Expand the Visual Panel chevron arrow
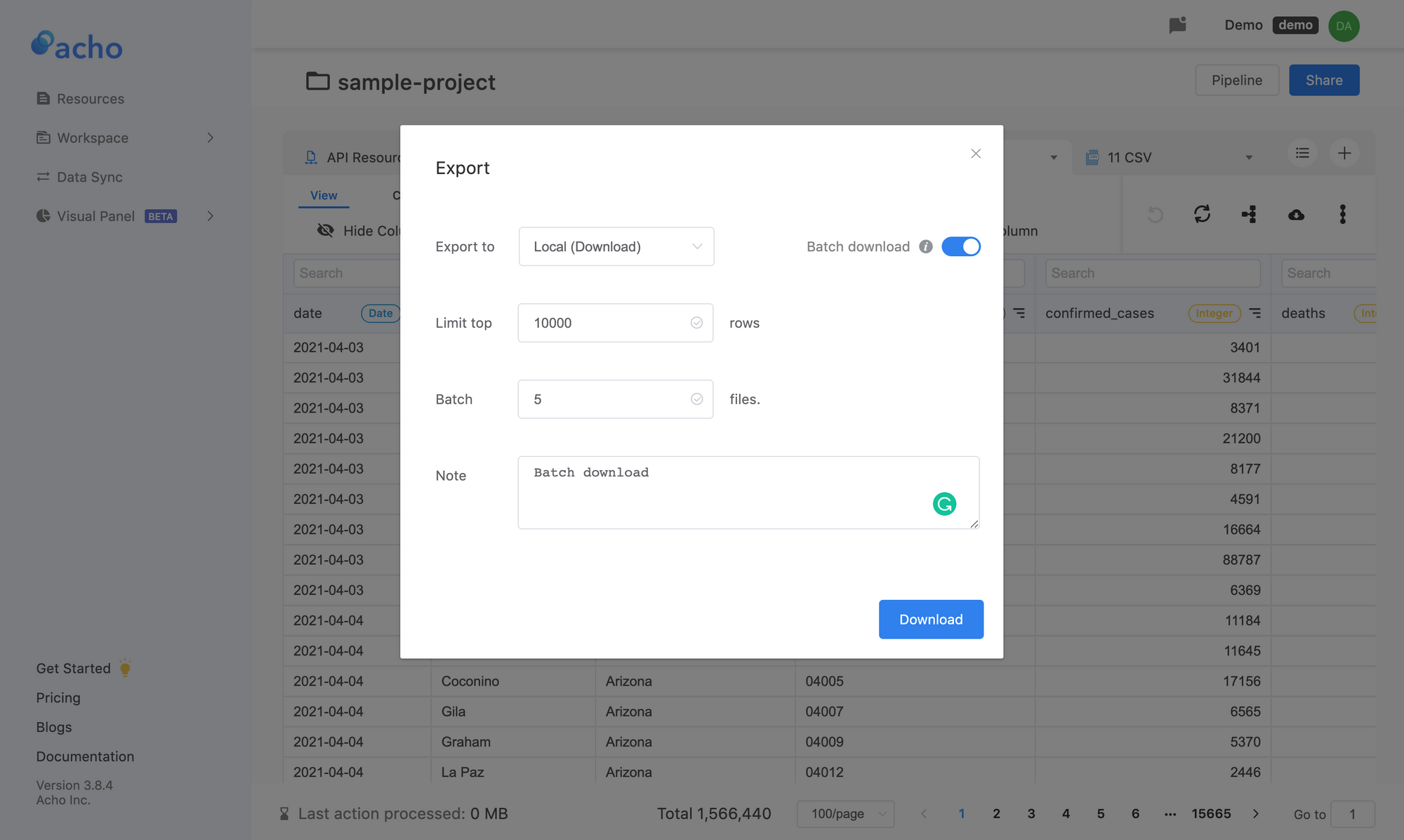Screen dimensions: 1404x840 [210, 216]
